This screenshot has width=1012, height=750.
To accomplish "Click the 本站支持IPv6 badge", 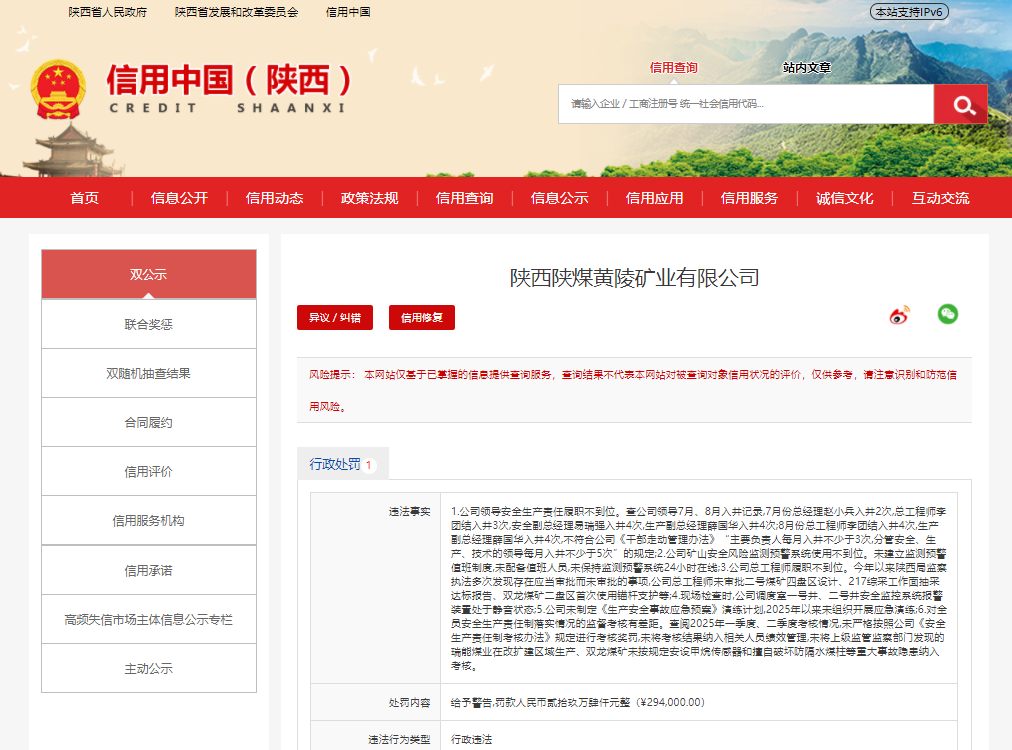I will (909, 12).
